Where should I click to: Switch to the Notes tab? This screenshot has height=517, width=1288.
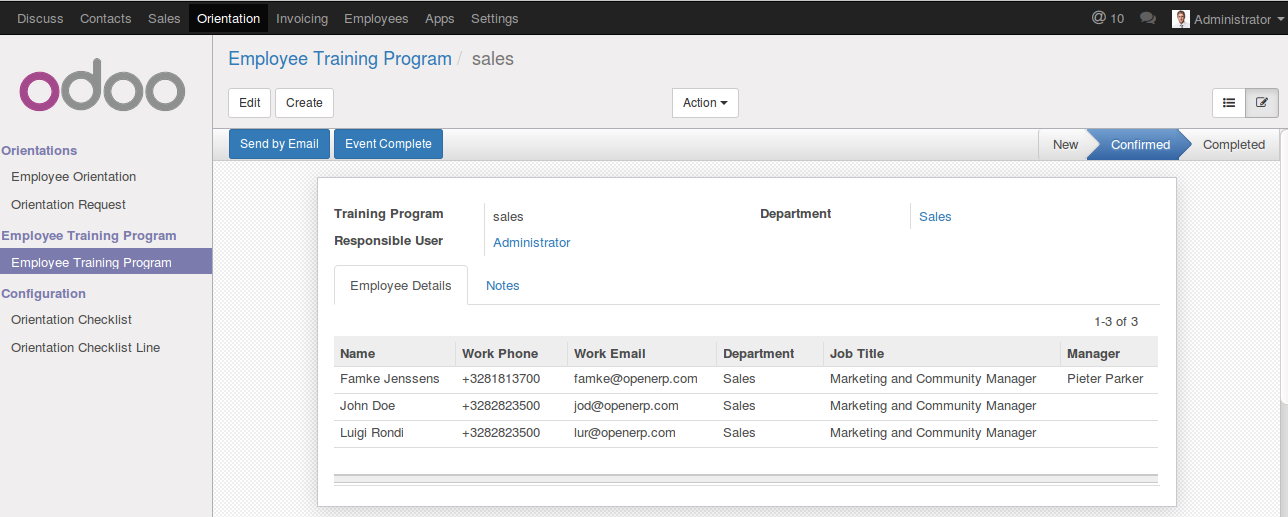502,286
